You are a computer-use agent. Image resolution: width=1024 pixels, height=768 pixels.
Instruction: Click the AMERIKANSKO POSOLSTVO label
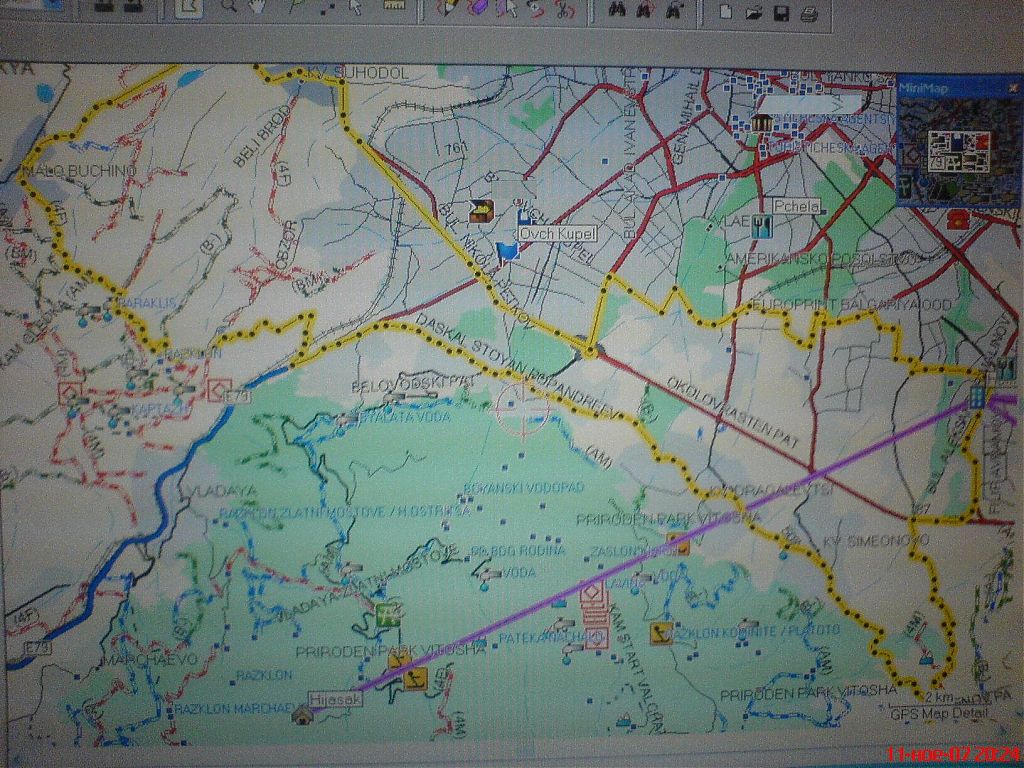(824, 259)
